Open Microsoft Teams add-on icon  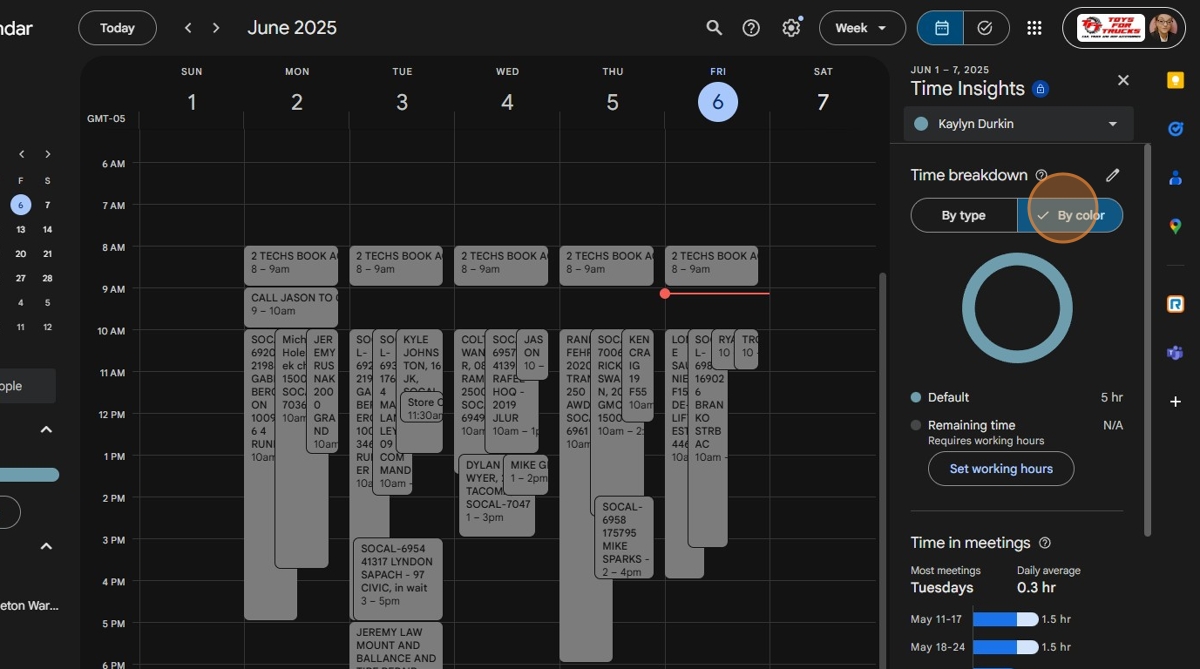pos(1176,353)
